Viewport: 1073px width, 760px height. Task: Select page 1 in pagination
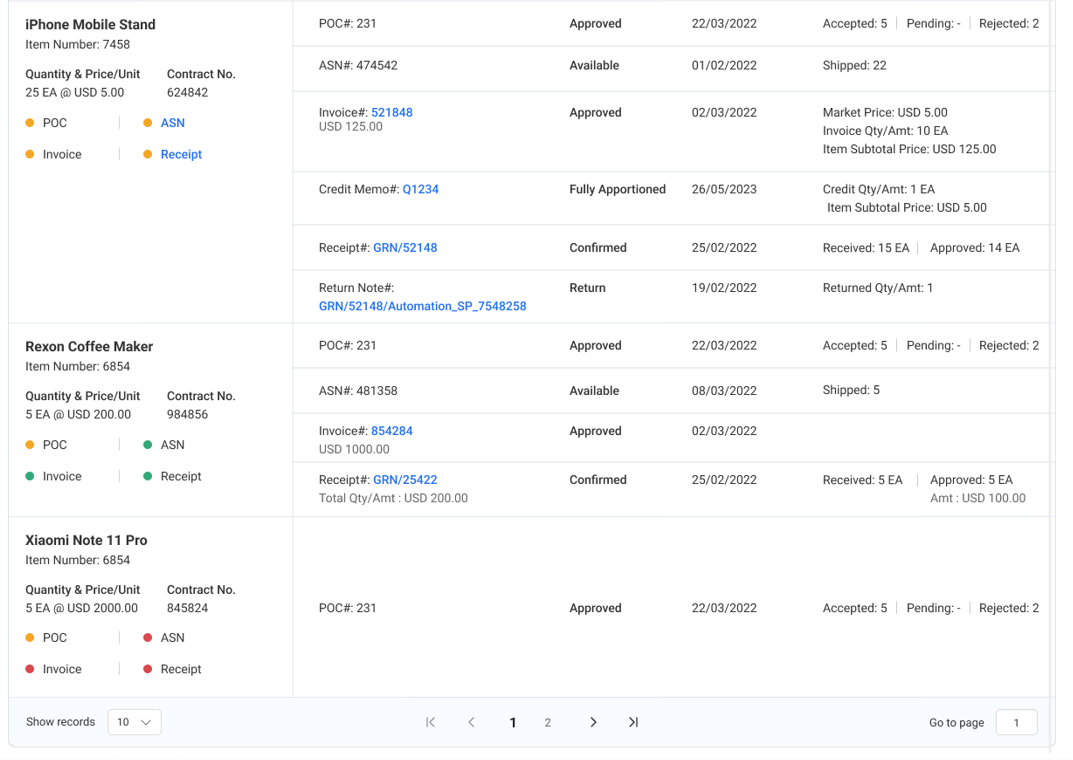coord(513,722)
